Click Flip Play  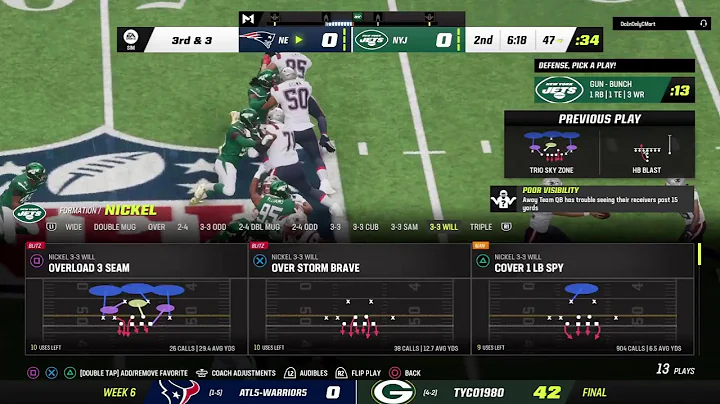pyautogui.click(x=366, y=373)
